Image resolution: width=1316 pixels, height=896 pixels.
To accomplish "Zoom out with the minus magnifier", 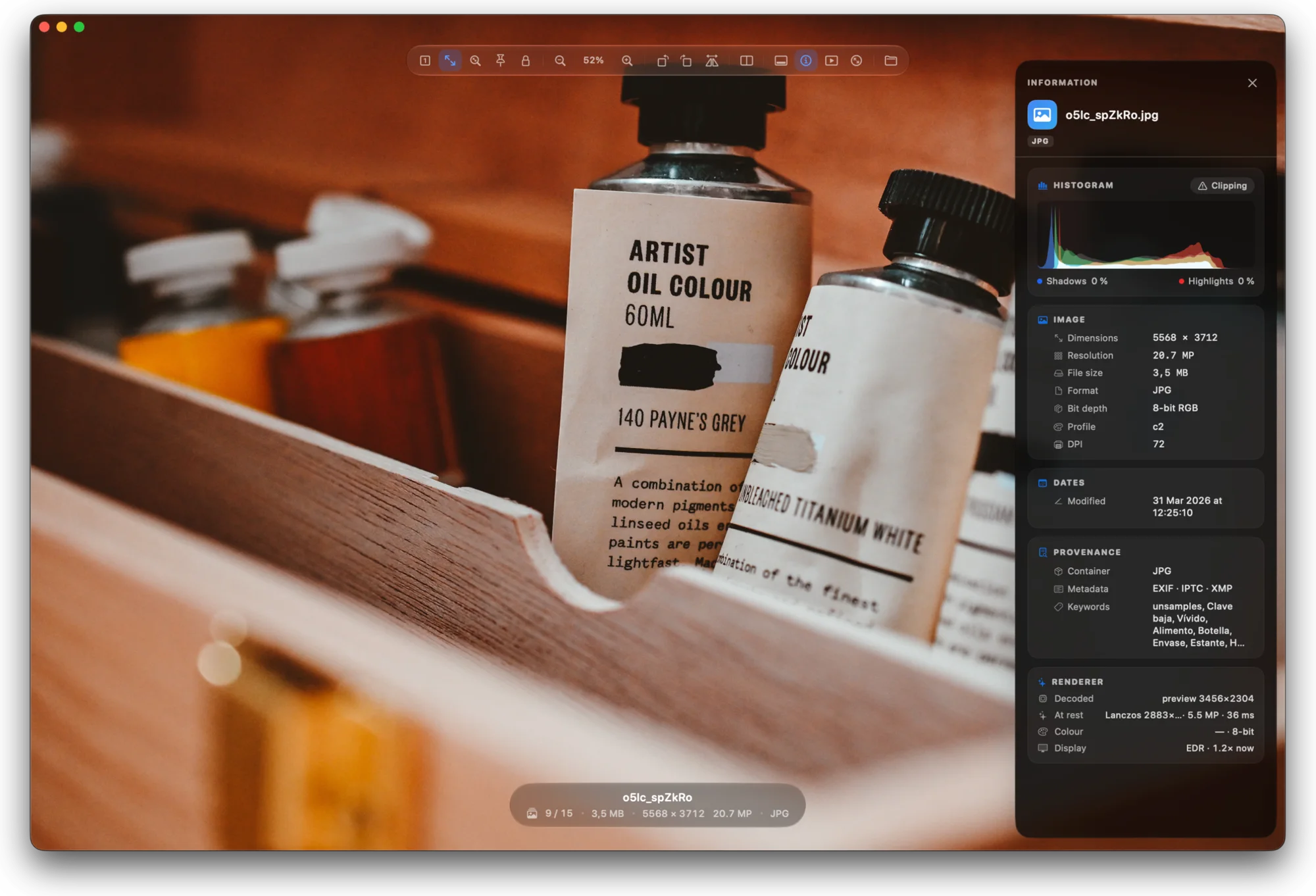I will tap(560, 61).
